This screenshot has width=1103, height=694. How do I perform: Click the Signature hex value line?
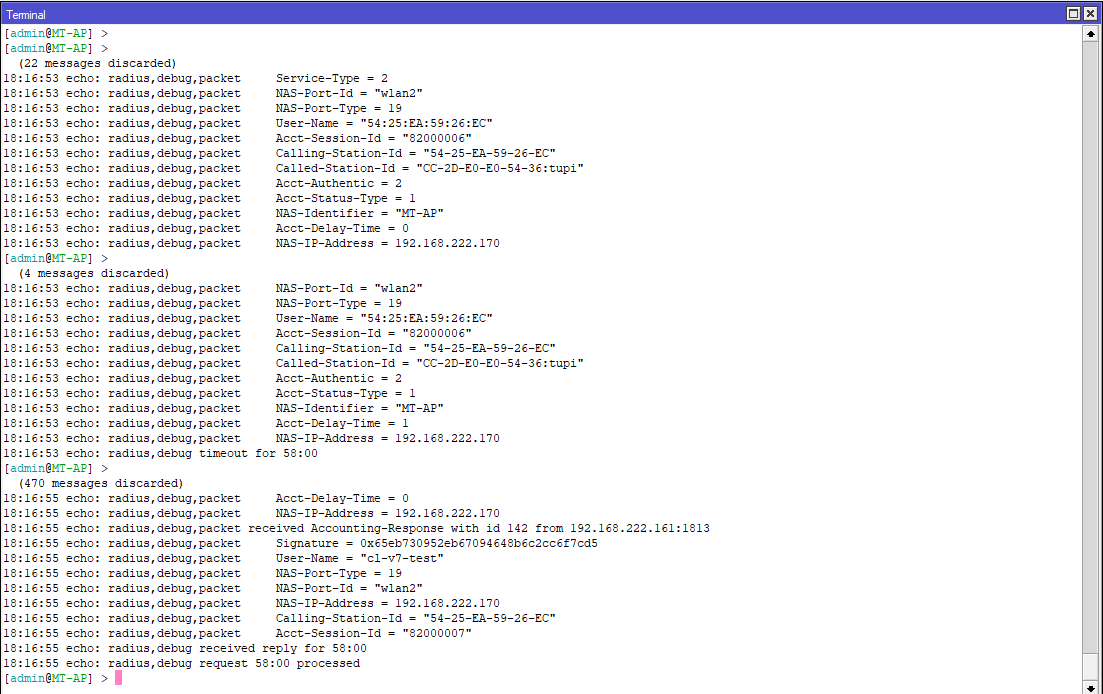point(300,544)
